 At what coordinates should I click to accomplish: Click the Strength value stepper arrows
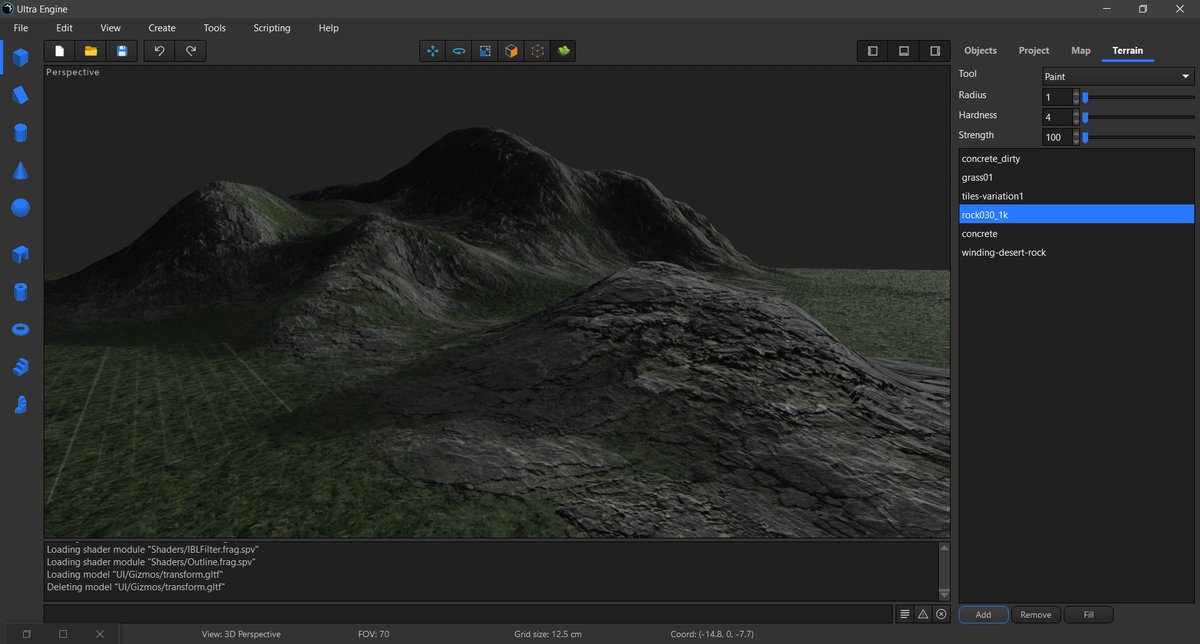(x=1076, y=137)
